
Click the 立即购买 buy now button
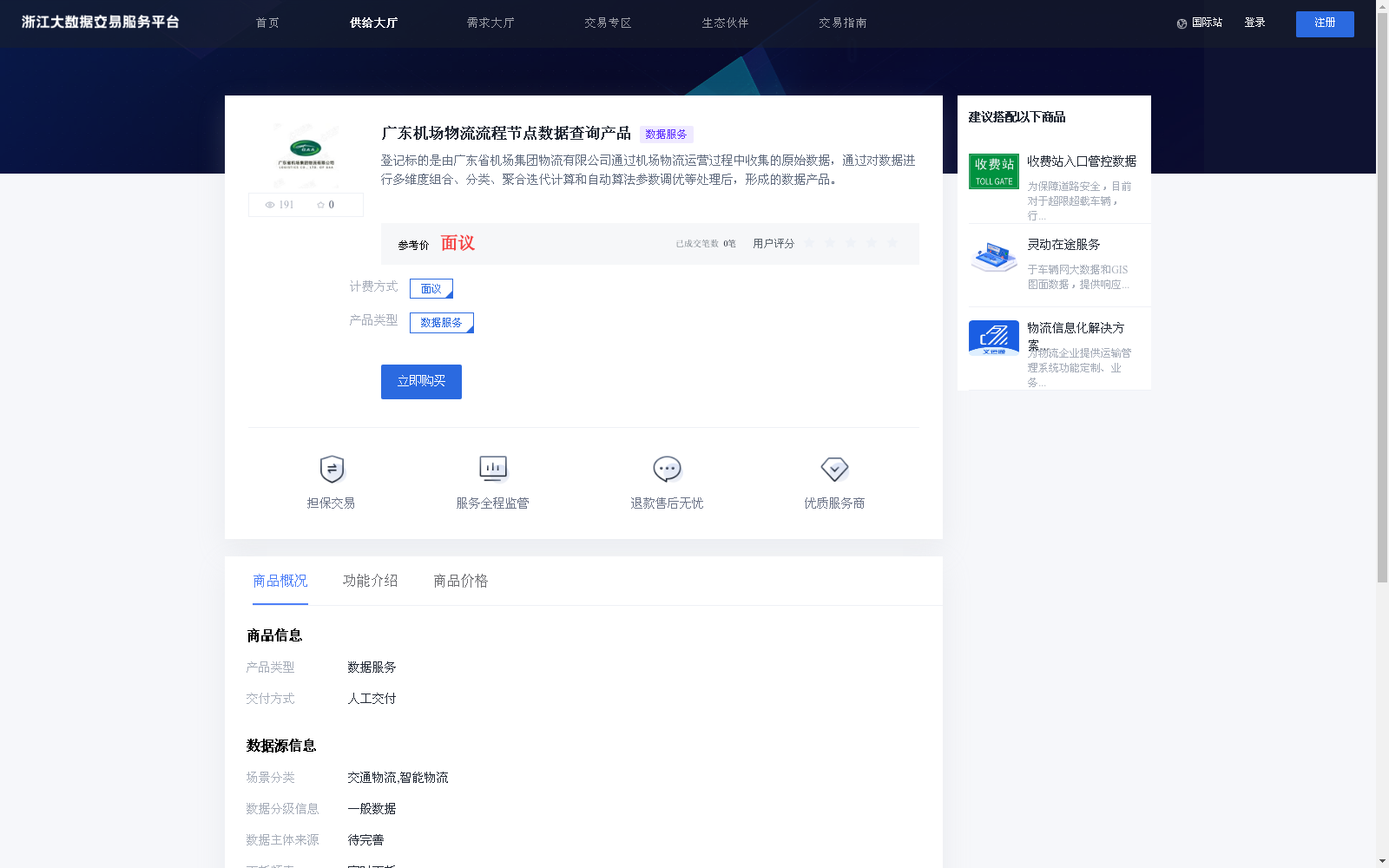tap(421, 382)
